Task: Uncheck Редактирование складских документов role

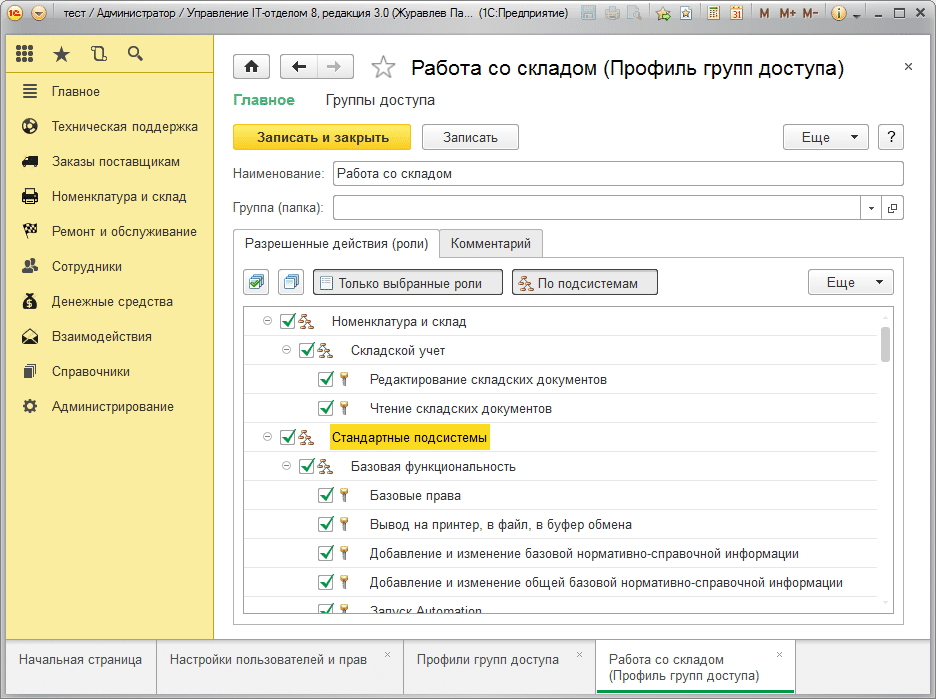Action: (x=326, y=379)
